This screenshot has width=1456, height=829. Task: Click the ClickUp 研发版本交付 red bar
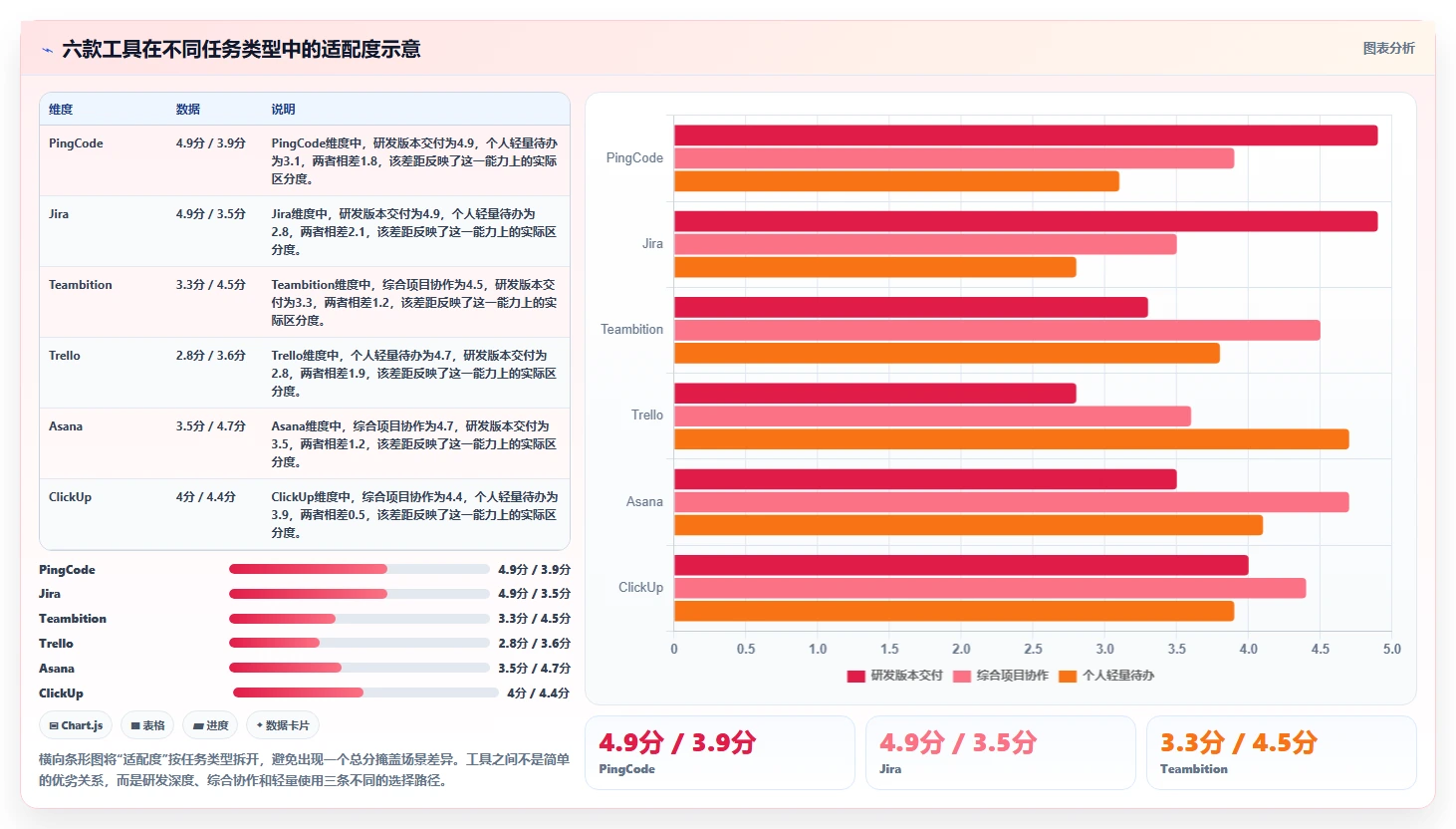(x=961, y=565)
